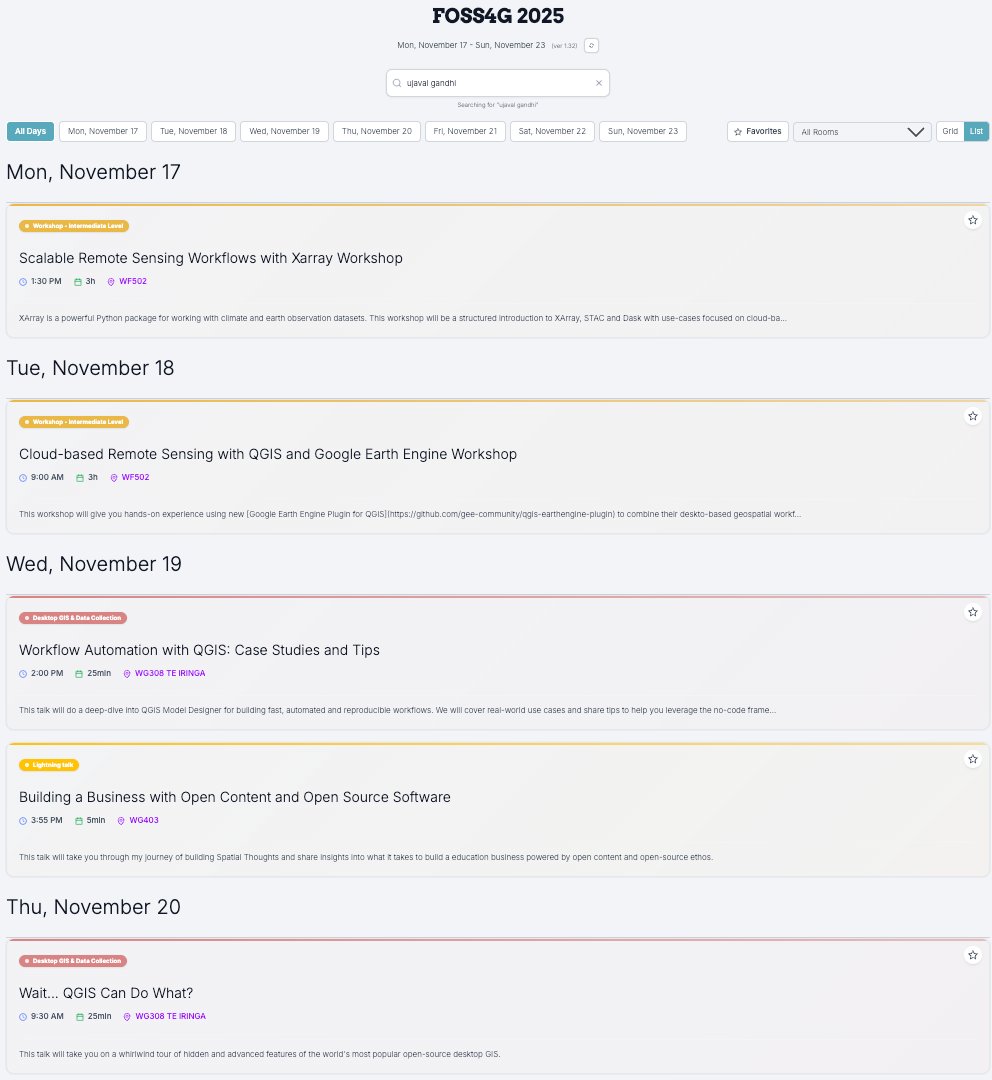Click room WG308 TE IRINGA on QGIS Can Do What
This screenshot has width=992, height=1080.
[171, 1017]
